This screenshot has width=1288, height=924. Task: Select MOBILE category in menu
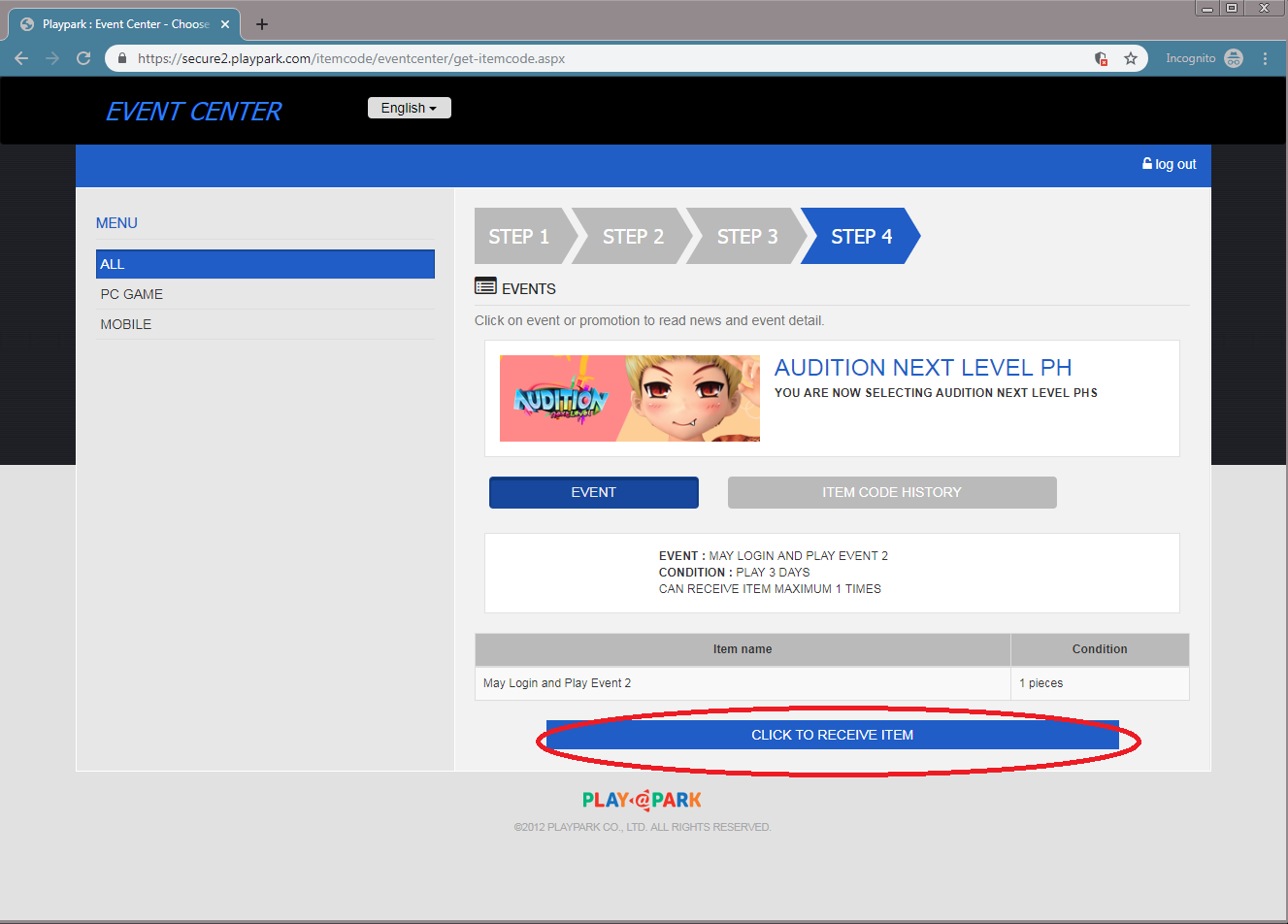(x=126, y=324)
